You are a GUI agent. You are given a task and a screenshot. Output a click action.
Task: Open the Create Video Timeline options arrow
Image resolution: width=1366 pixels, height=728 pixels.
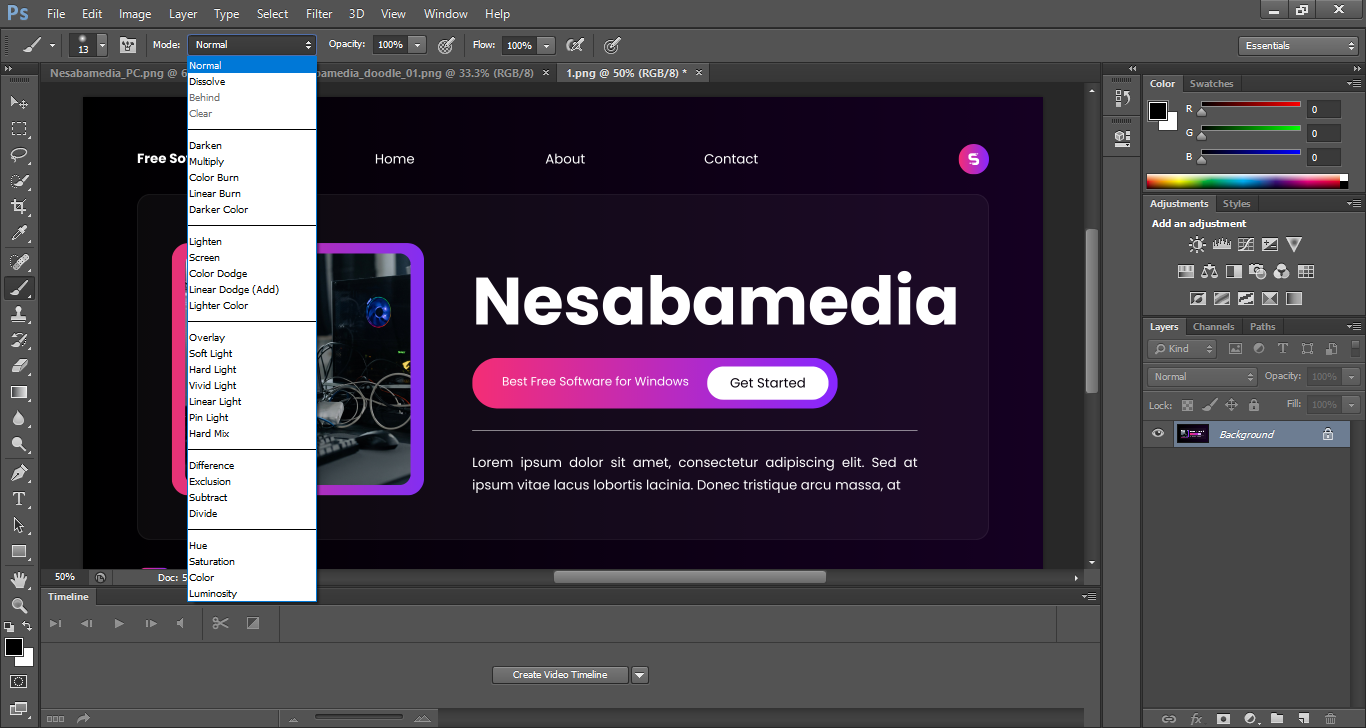pyautogui.click(x=640, y=675)
